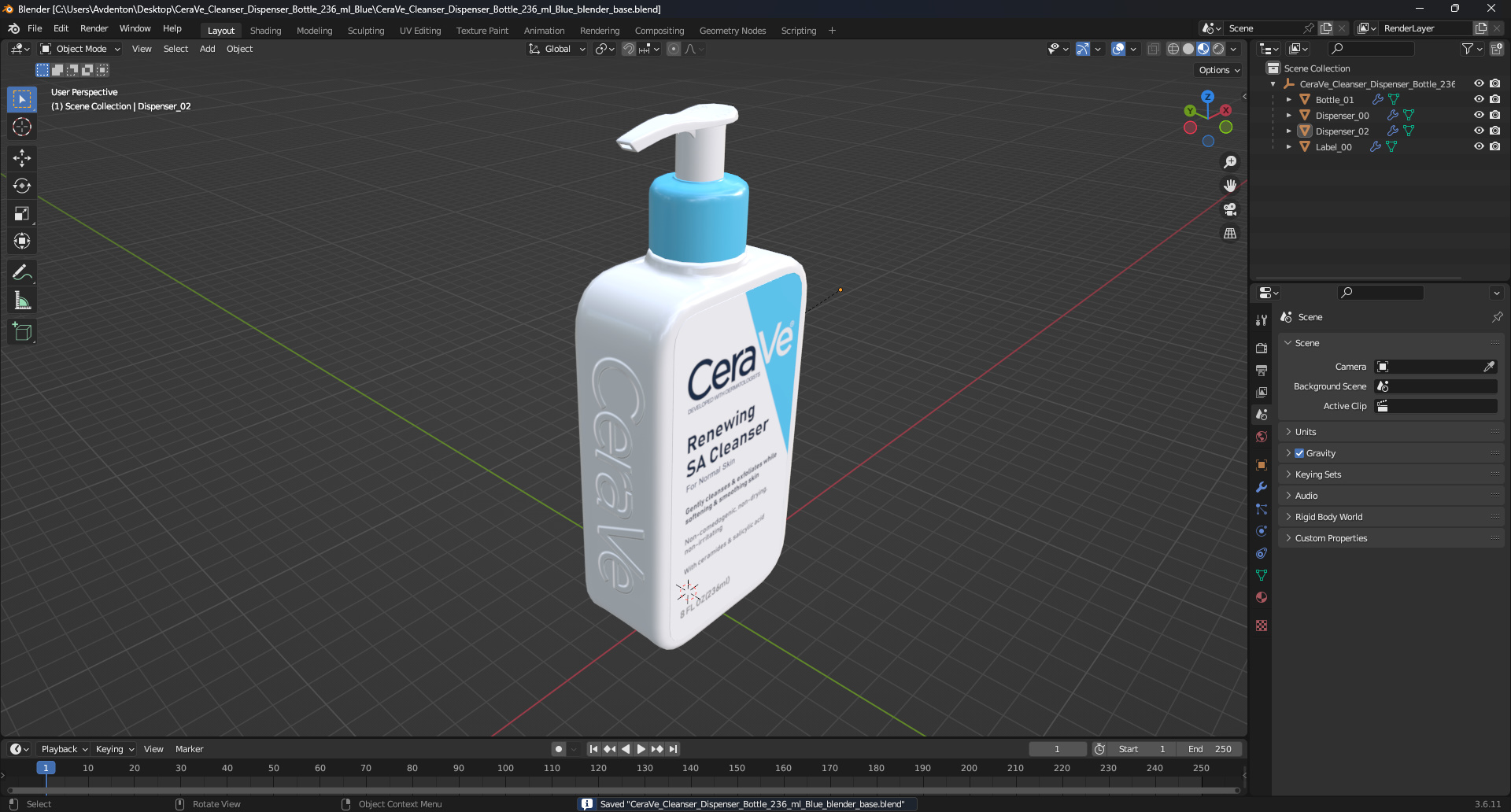Click the zoom view magnifier gizmo
Screen dimensions: 1511x812
1230,162
